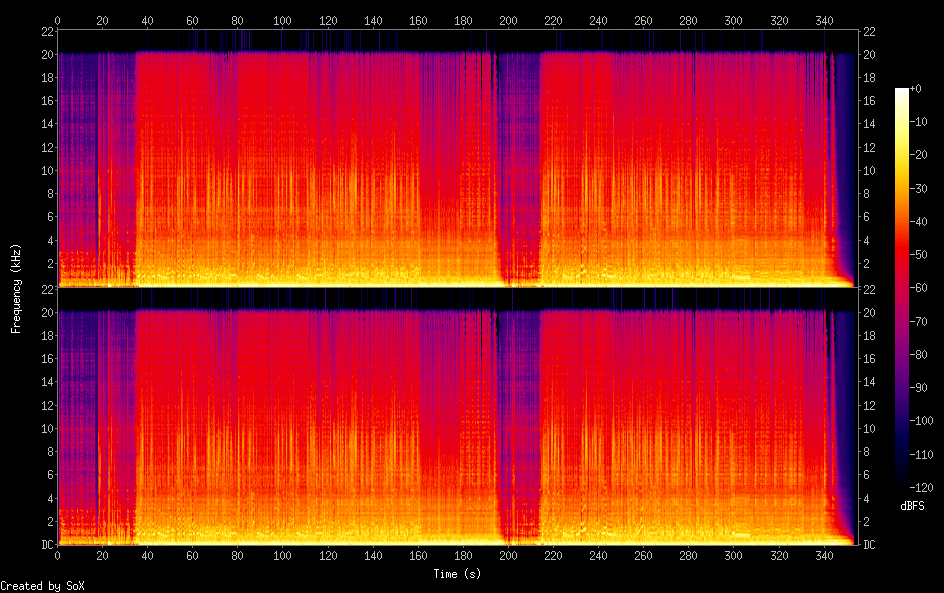
Task: Click "80" on the bottom time axis
Action: pyautogui.click(x=237, y=556)
